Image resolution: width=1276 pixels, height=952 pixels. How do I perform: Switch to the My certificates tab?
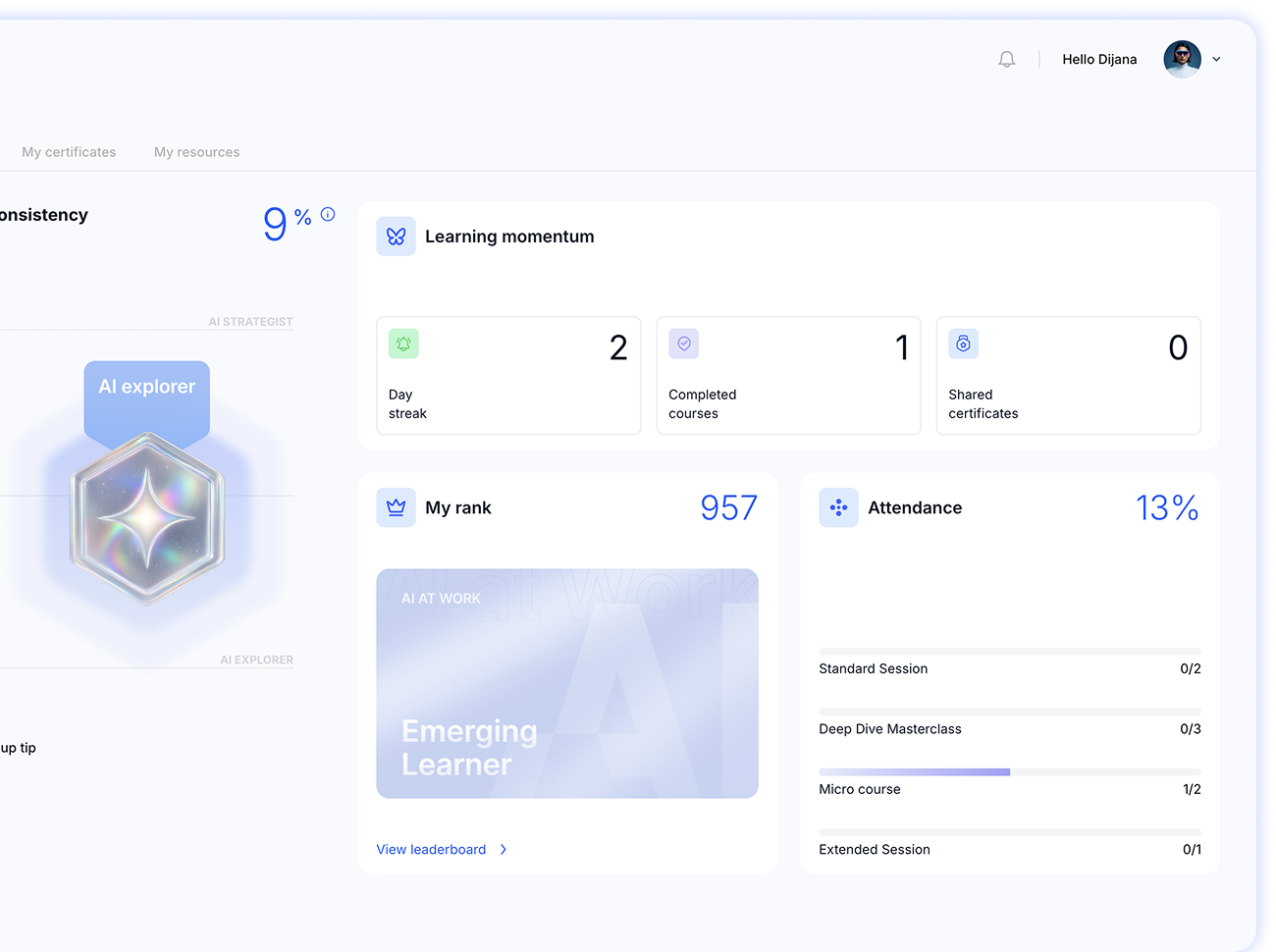coord(69,152)
